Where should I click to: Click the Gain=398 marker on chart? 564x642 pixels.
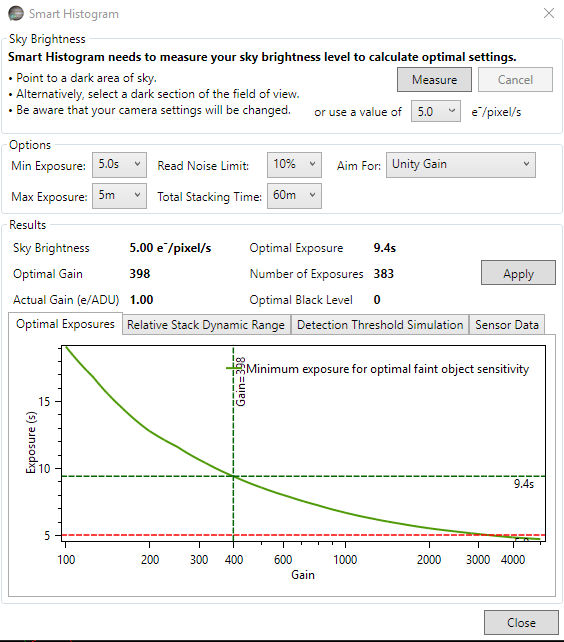coord(241,382)
